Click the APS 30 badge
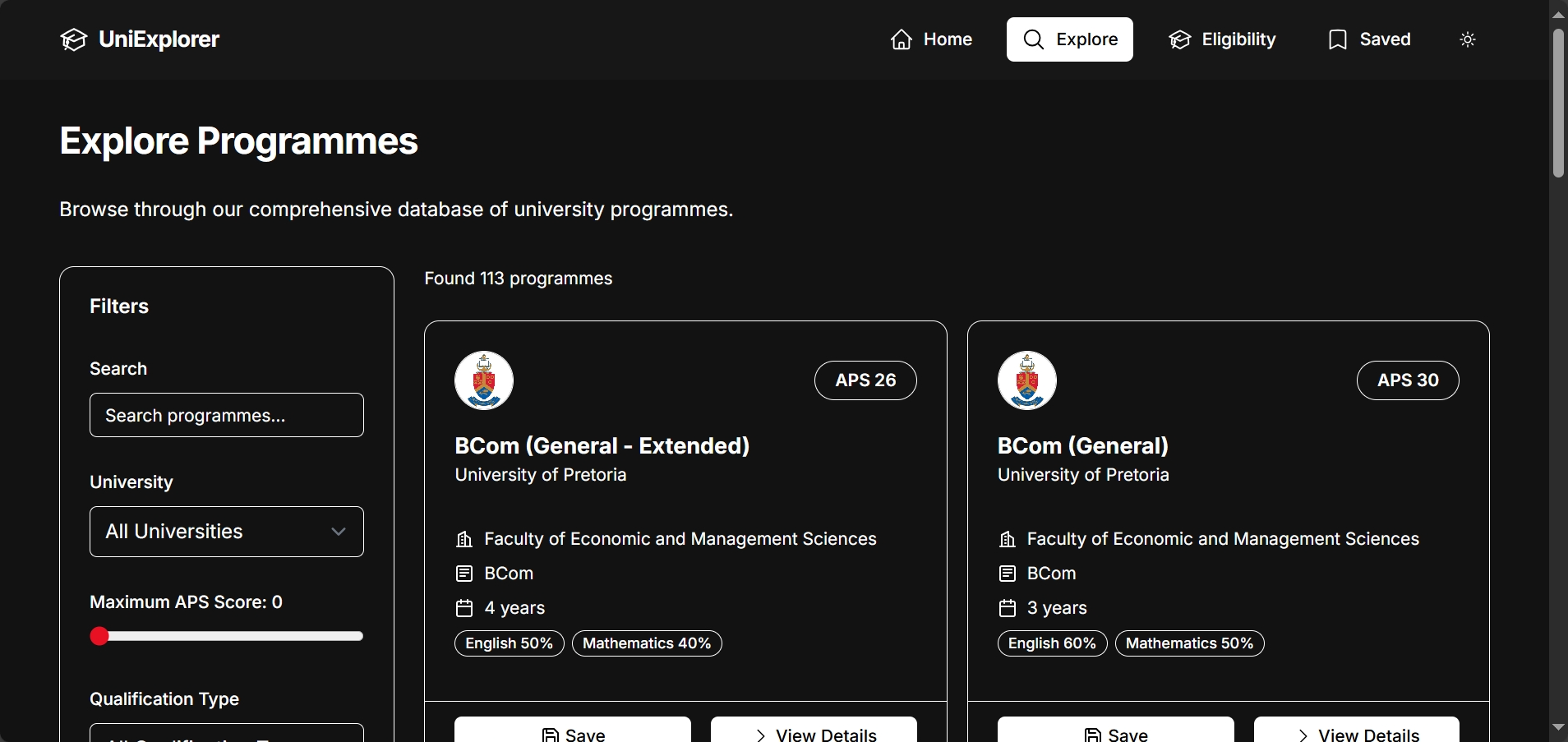The image size is (1568, 742). click(x=1408, y=380)
